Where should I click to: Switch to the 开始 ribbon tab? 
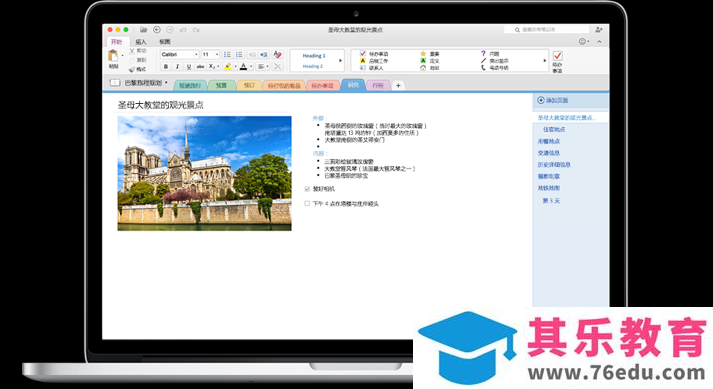click(x=117, y=42)
